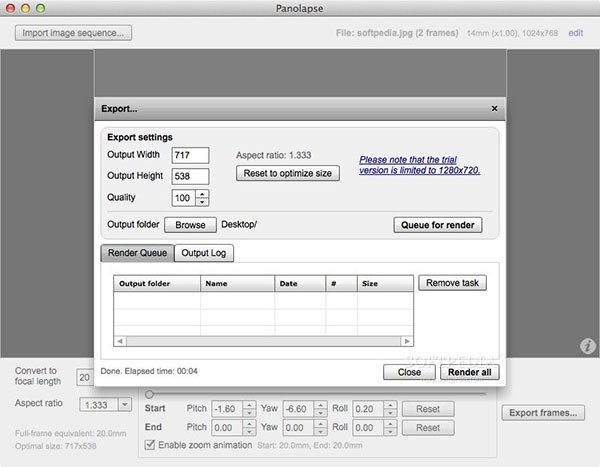Click the Output Height field

[190, 176]
